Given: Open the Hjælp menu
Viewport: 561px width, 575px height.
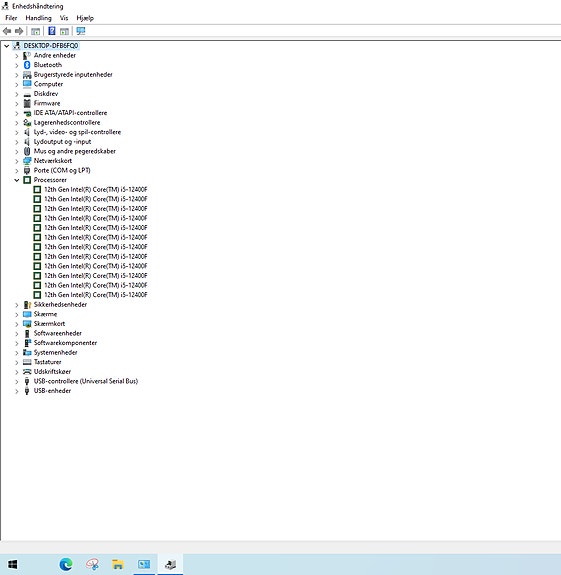Looking at the screenshot, I should tap(85, 18).
